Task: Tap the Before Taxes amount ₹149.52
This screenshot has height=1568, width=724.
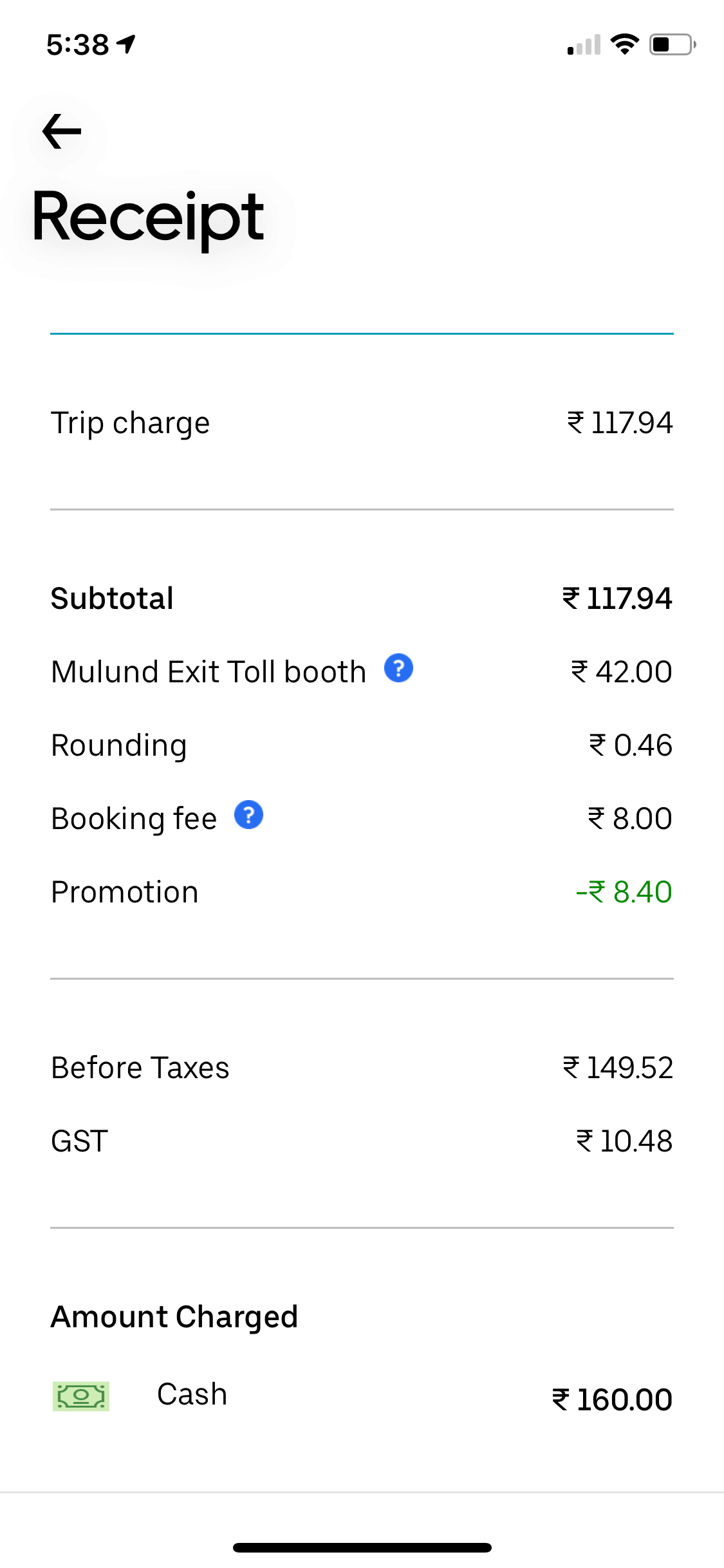Action: pos(618,1068)
